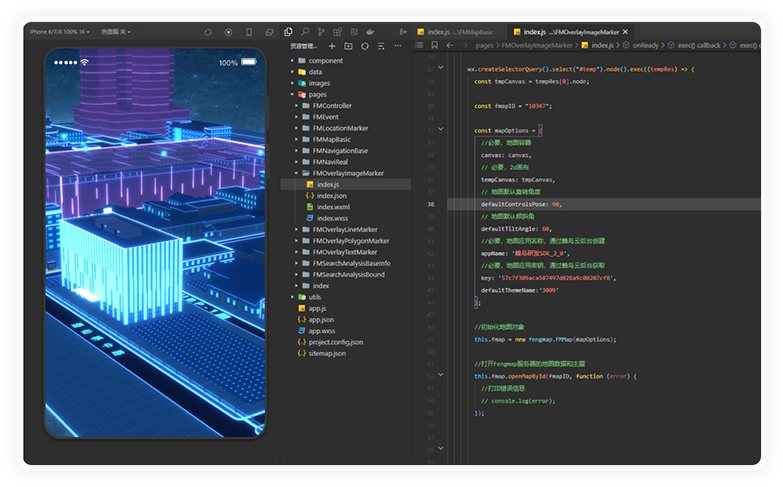Expand the utils folder
The width and height of the screenshot is (783, 487).
314,297
